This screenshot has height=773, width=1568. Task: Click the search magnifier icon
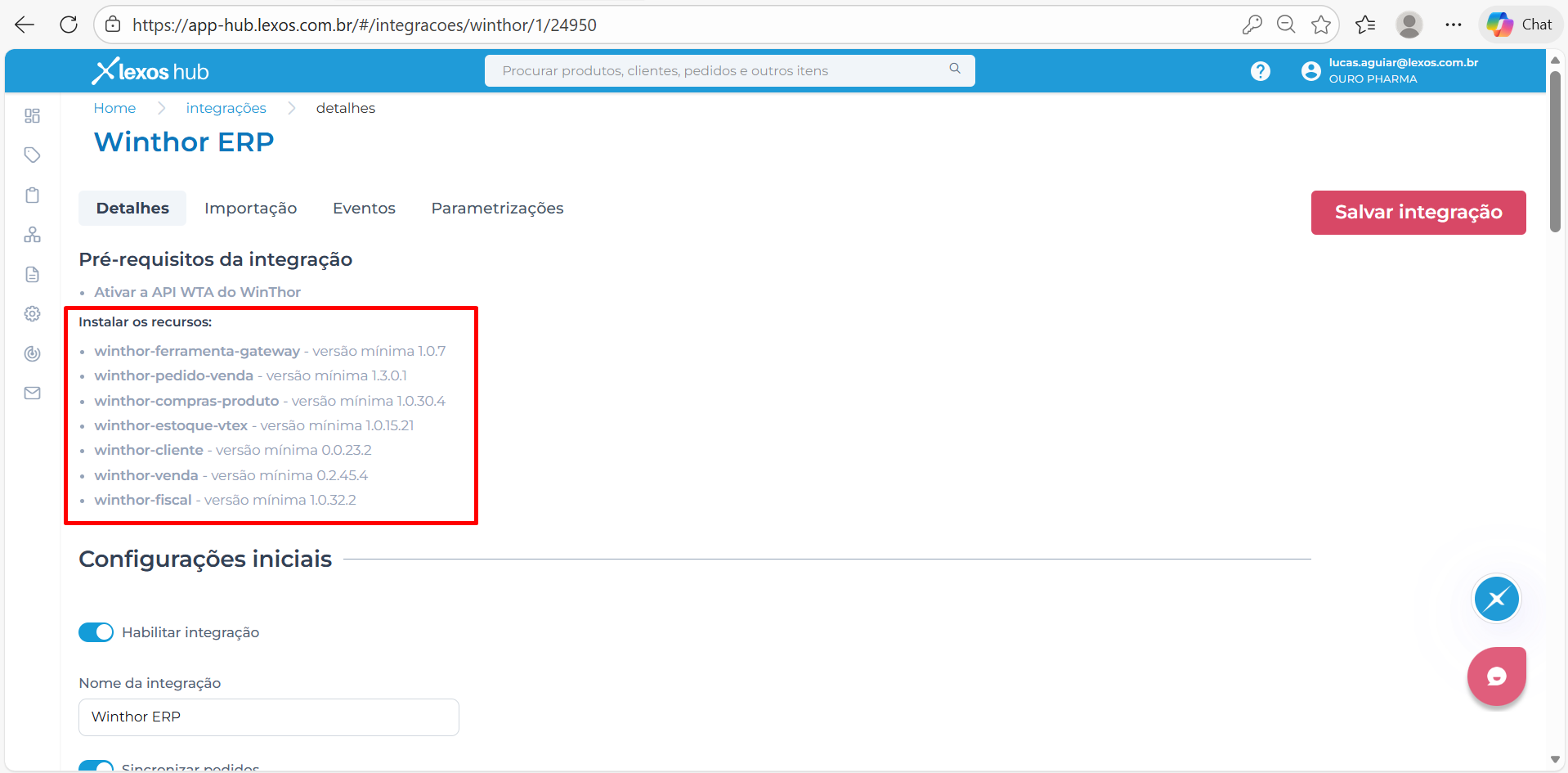[955, 70]
